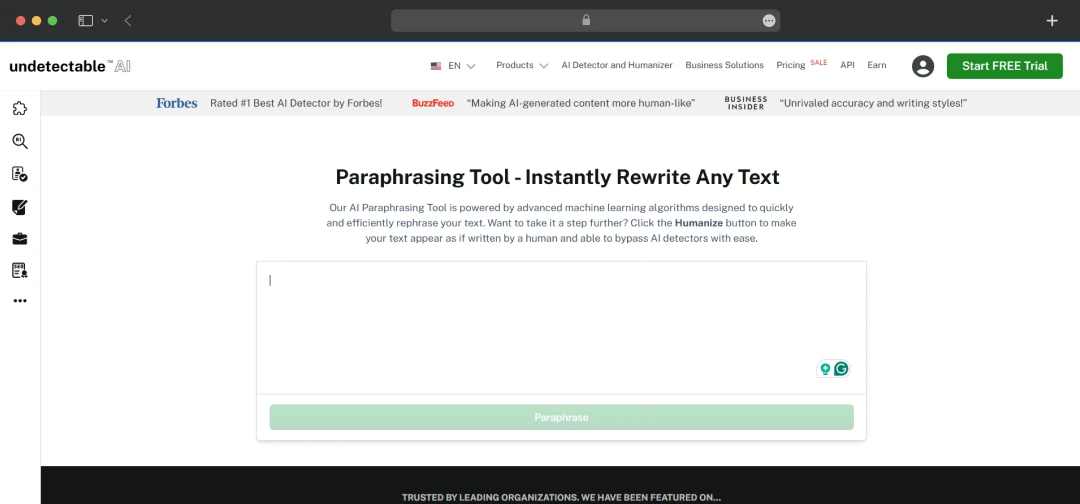Viewport: 1080px width, 504px height.
Task: Click the address bar lock icon
Action: pyautogui.click(x=586, y=21)
